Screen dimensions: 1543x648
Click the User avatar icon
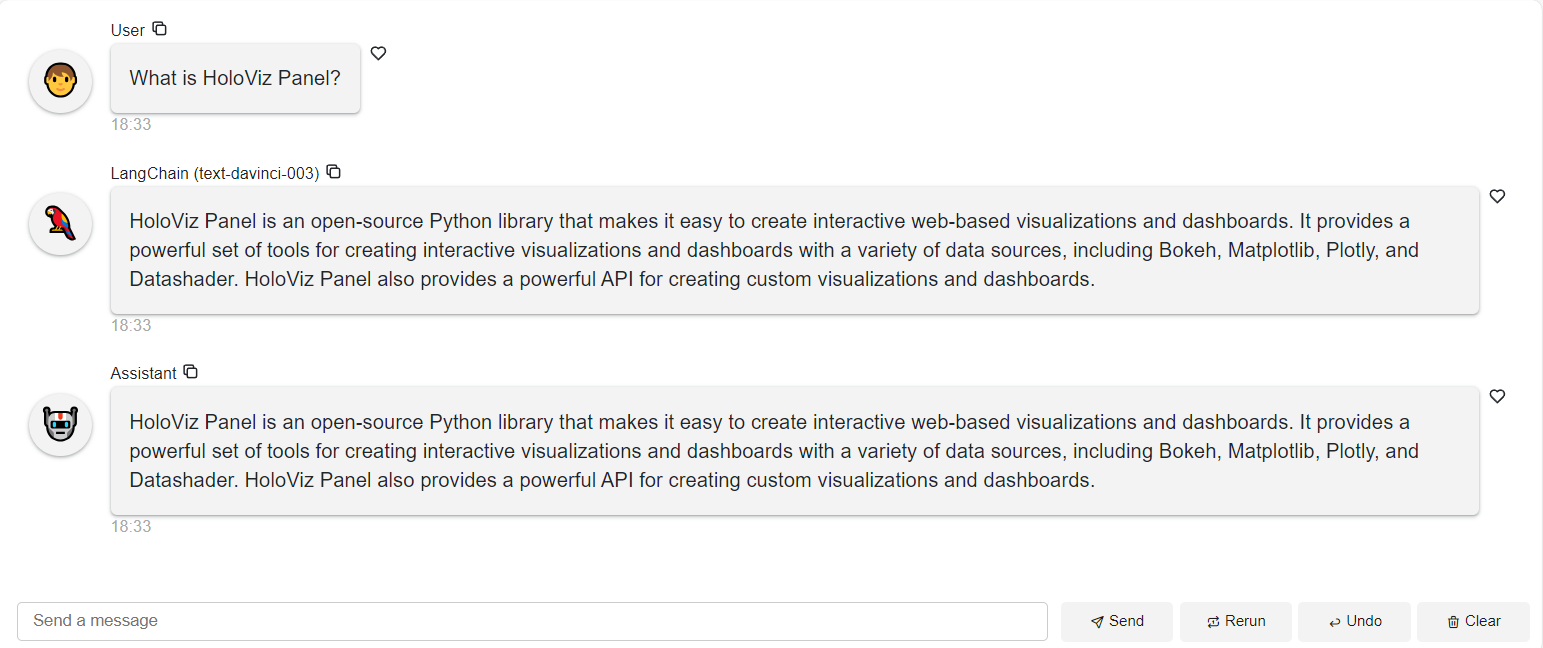pyautogui.click(x=61, y=81)
